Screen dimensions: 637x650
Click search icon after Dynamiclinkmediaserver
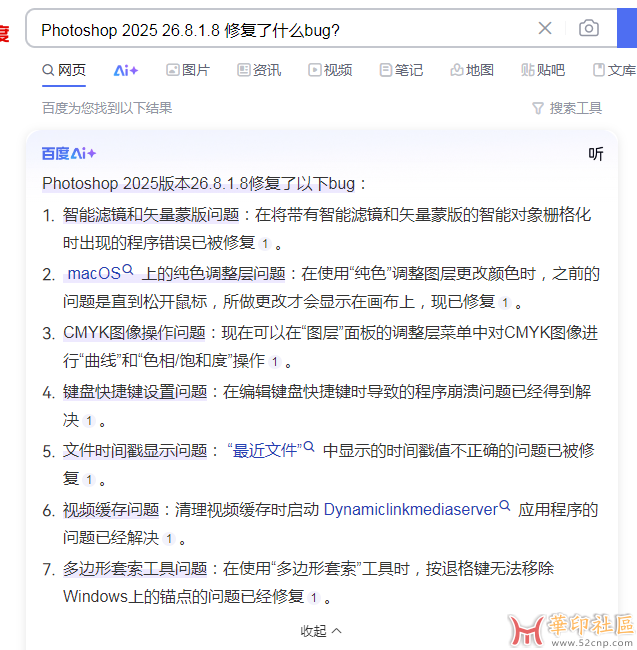click(x=505, y=507)
